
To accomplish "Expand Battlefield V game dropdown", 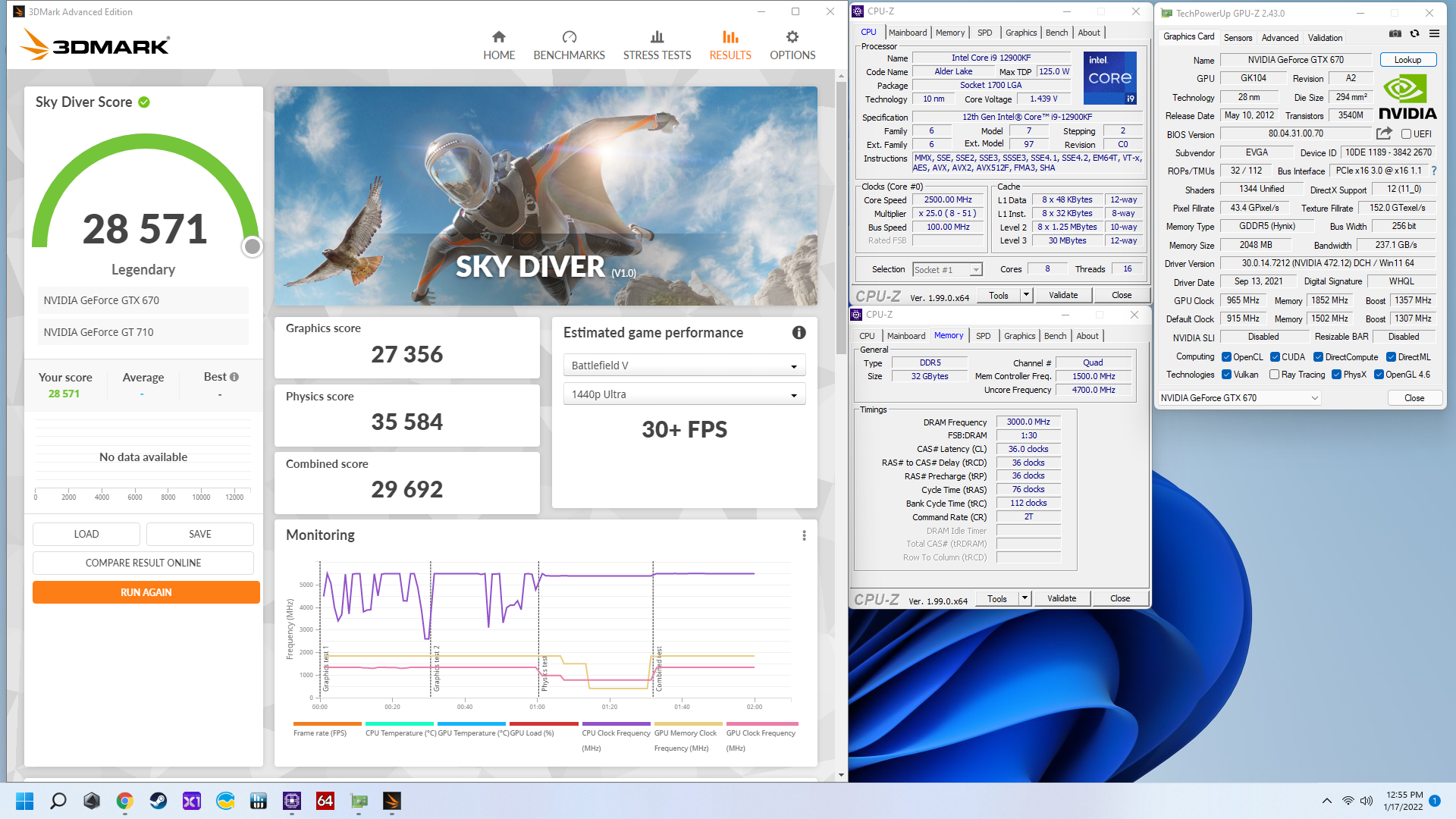I will (x=684, y=366).
